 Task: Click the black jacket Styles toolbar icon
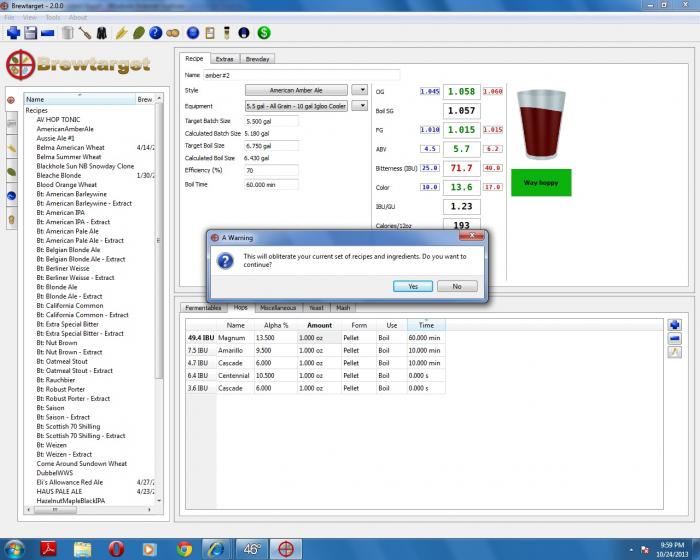pos(102,33)
